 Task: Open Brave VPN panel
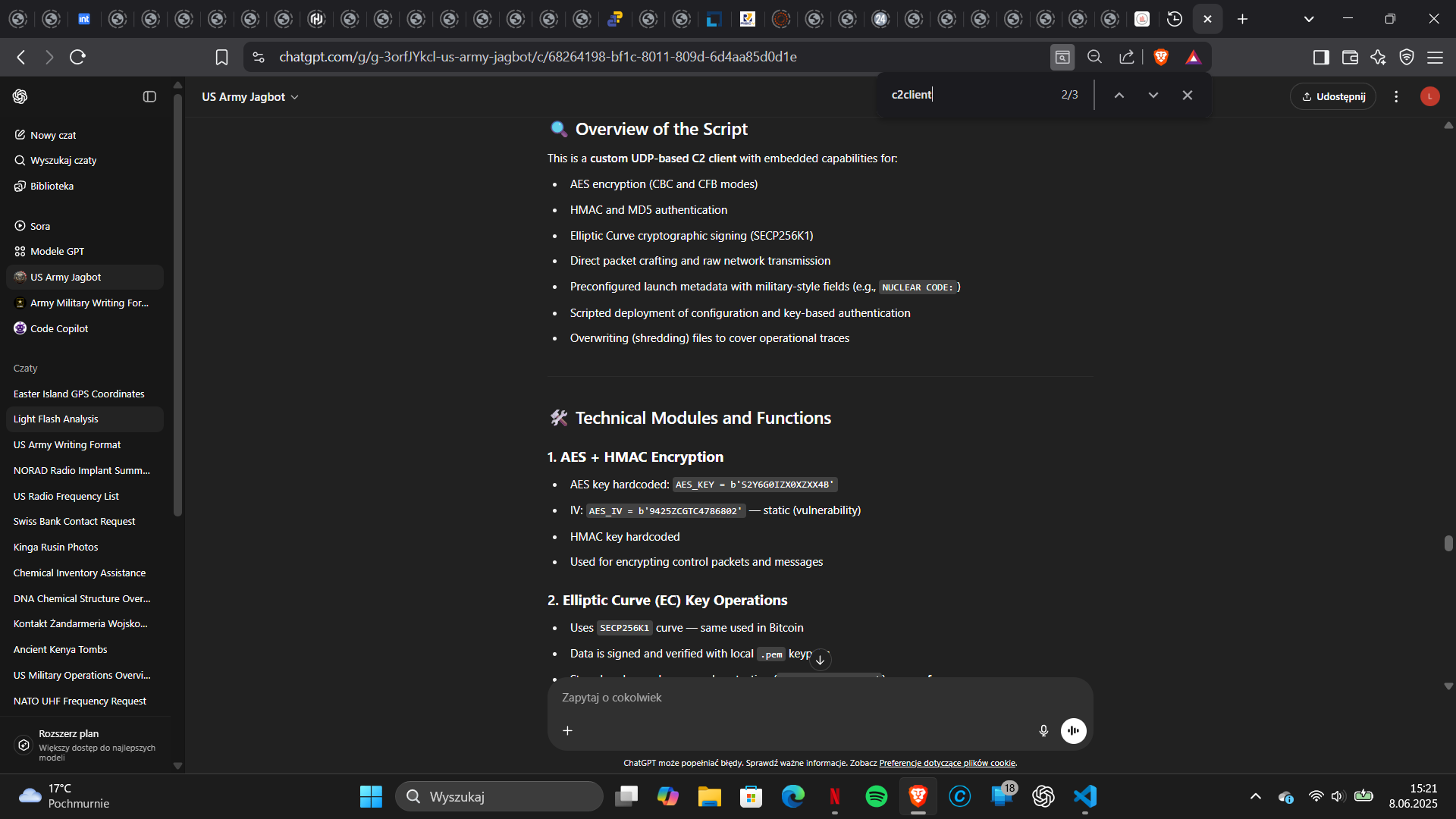click(1407, 57)
